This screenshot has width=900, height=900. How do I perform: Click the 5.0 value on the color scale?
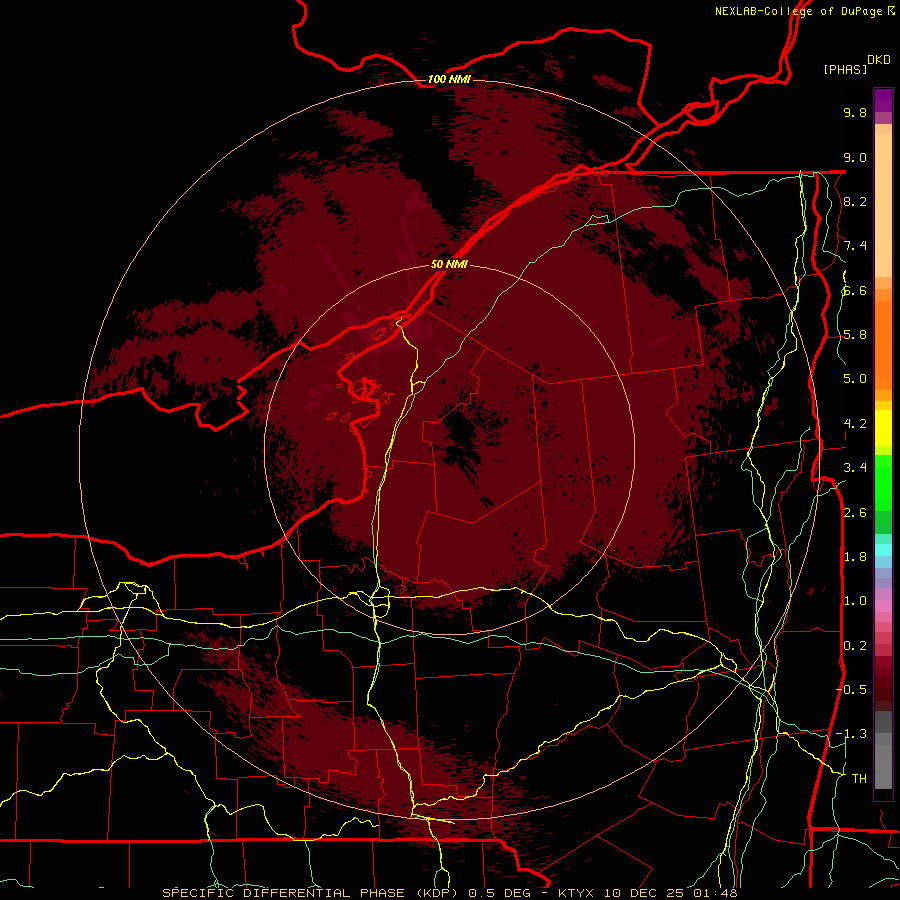pyautogui.click(x=855, y=379)
